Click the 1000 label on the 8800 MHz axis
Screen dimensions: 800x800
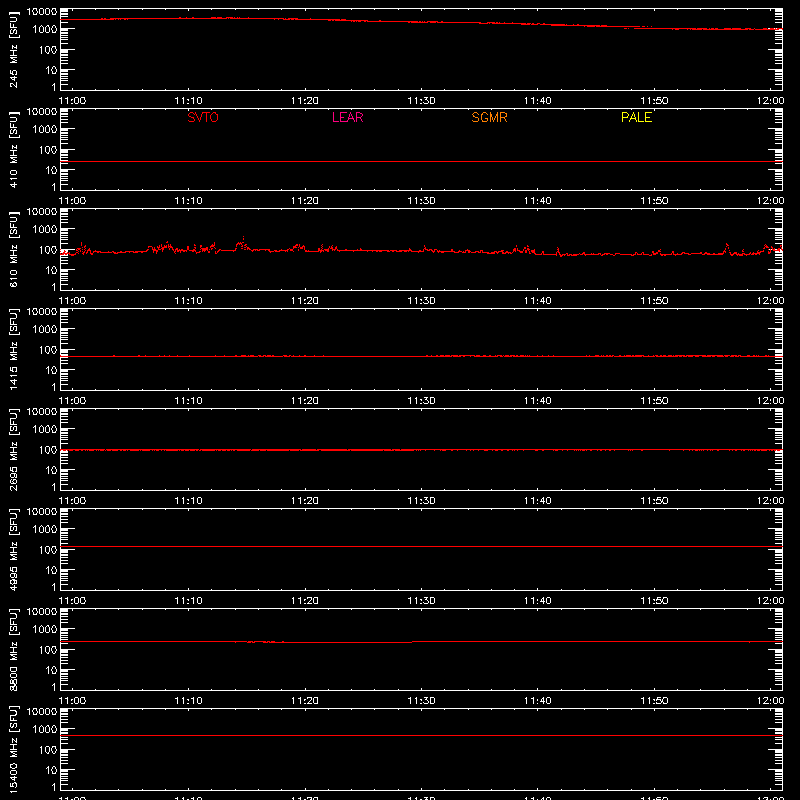[45, 629]
